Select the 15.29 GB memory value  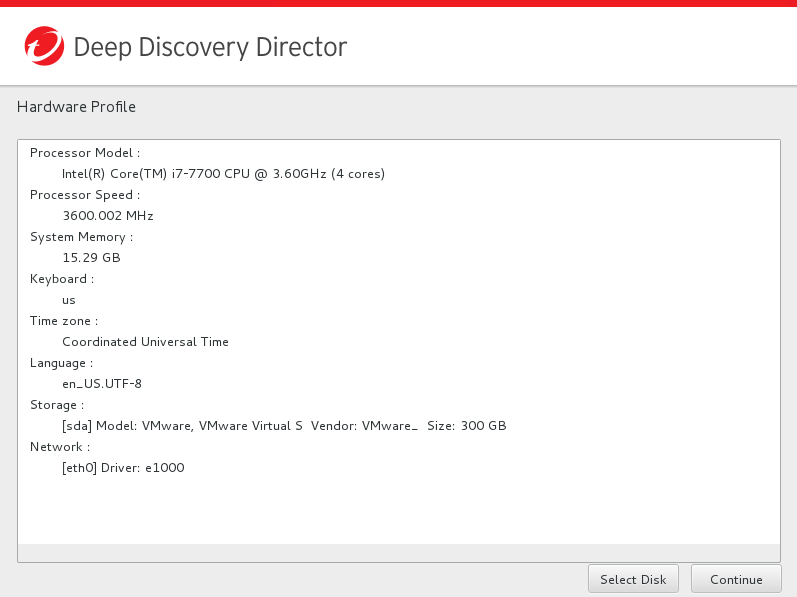91,258
